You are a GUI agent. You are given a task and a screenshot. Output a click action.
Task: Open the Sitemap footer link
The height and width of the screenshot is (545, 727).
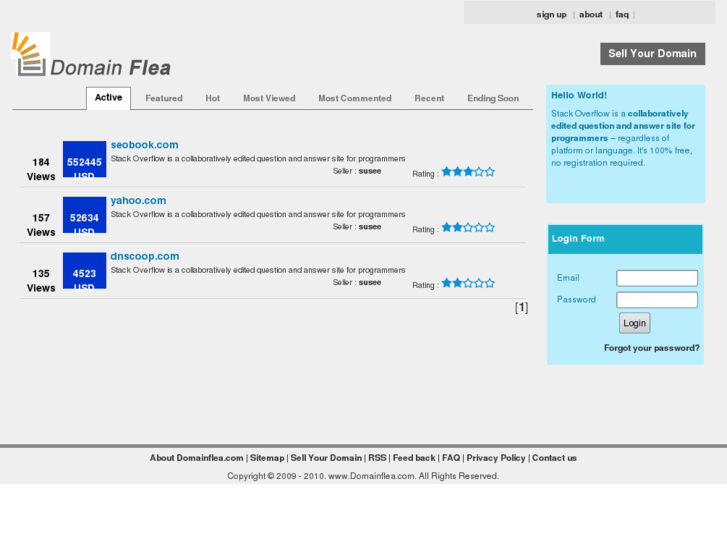coord(267,458)
